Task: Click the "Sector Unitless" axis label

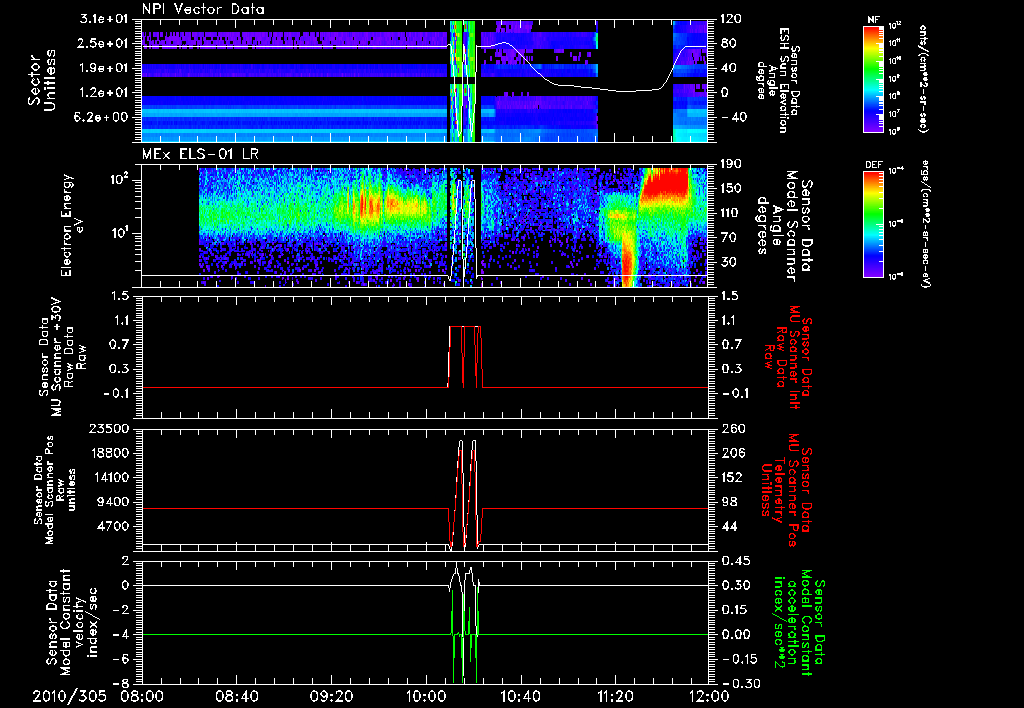Action: [x=42, y=80]
